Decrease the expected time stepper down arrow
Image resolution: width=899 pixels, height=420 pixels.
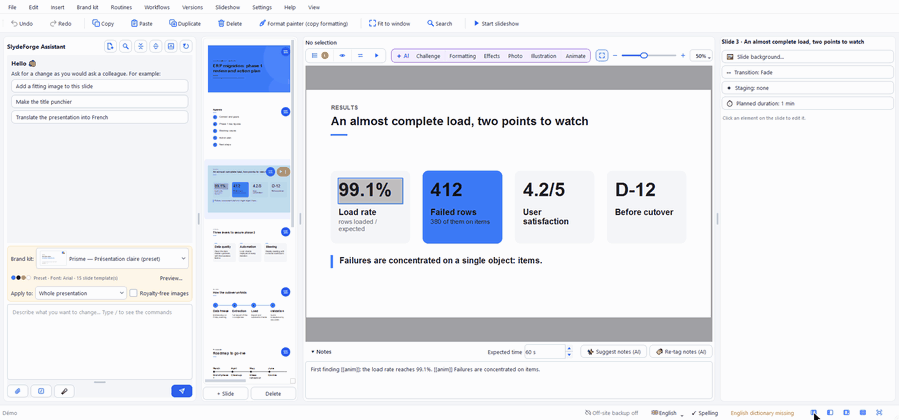click(x=569, y=355)
